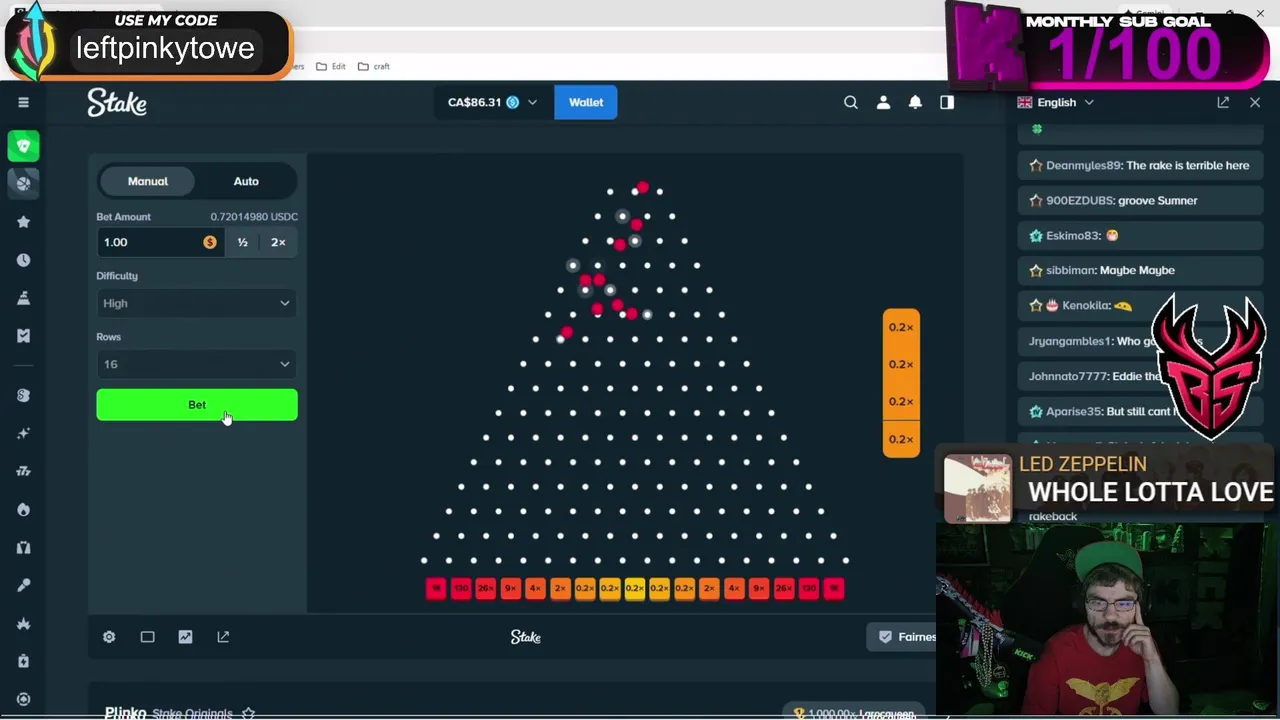
Task: Select the green Casino shield icon
Action: (24, 146)
